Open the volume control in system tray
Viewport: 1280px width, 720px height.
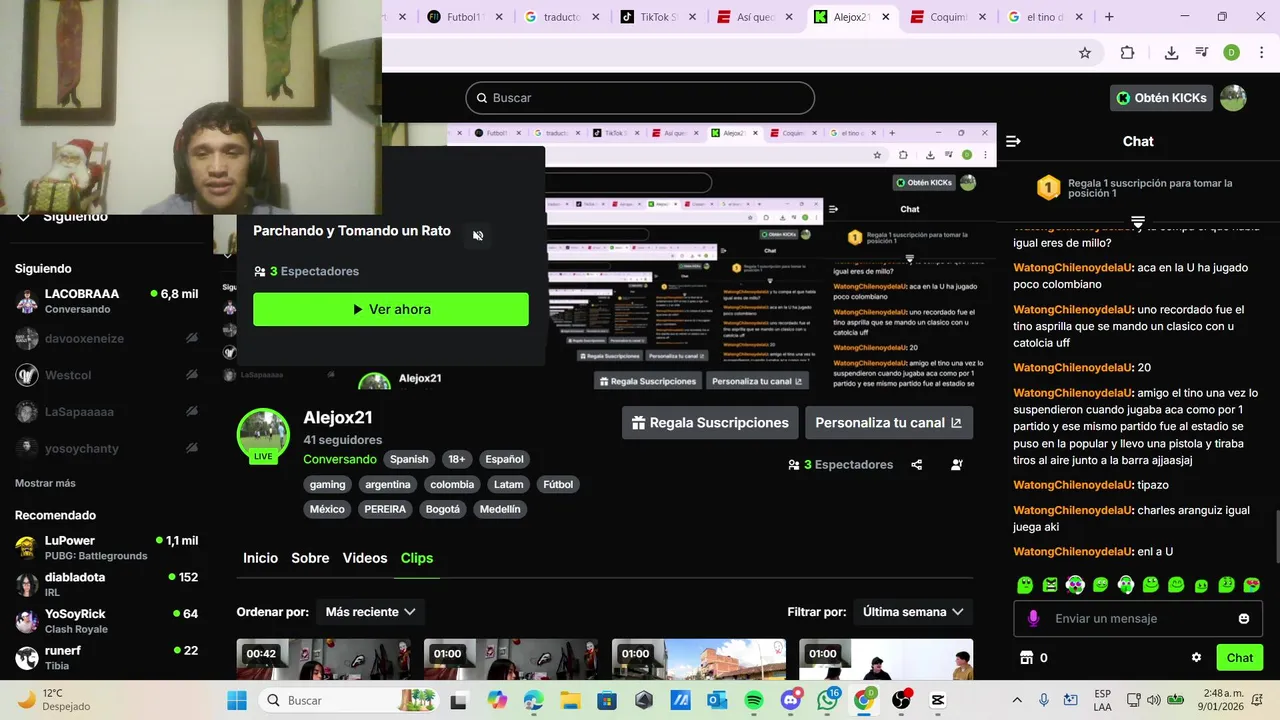(x=1153, y=700)
